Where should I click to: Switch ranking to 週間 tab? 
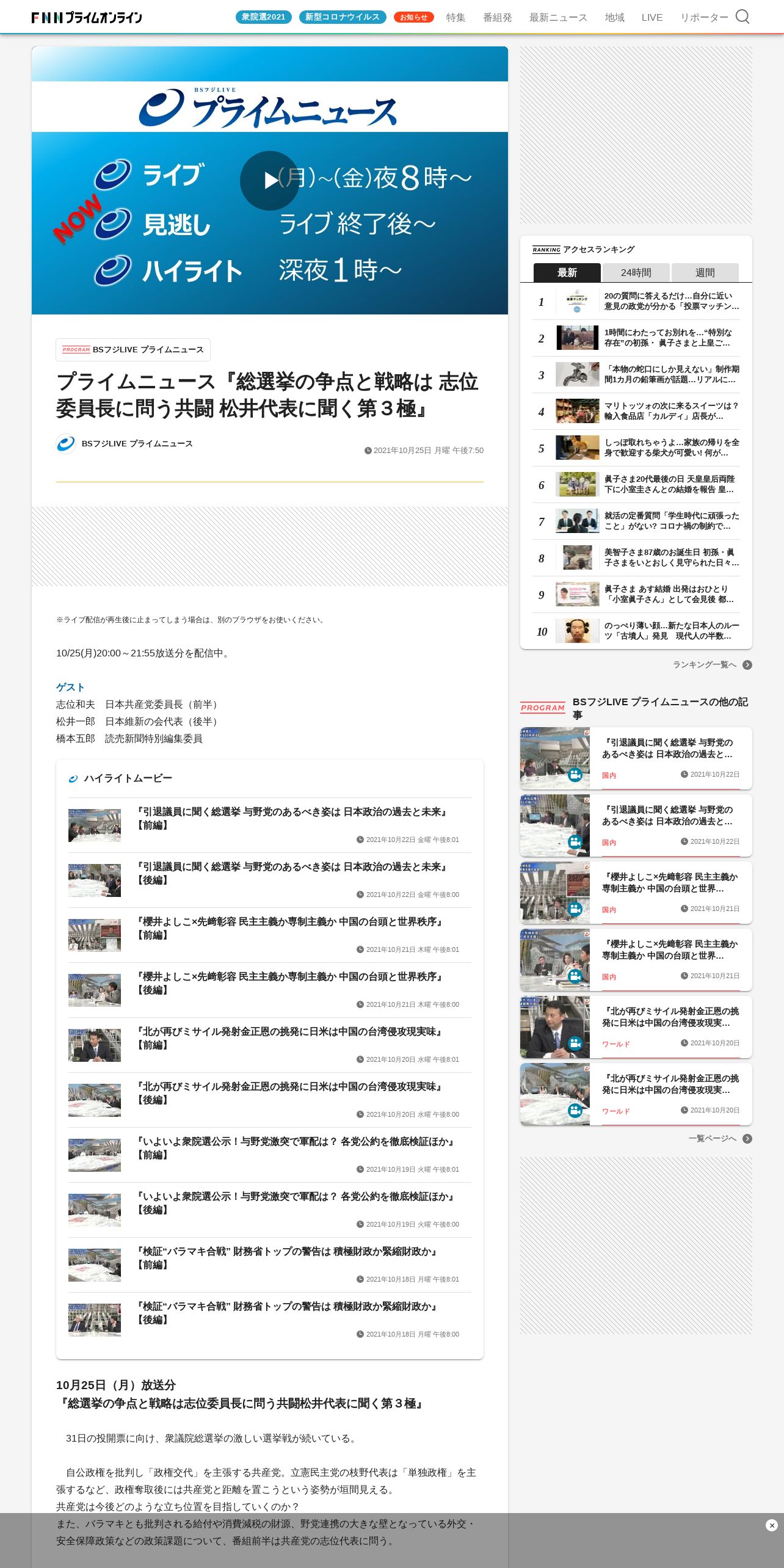pyautogui.click(x=705, y=272)
